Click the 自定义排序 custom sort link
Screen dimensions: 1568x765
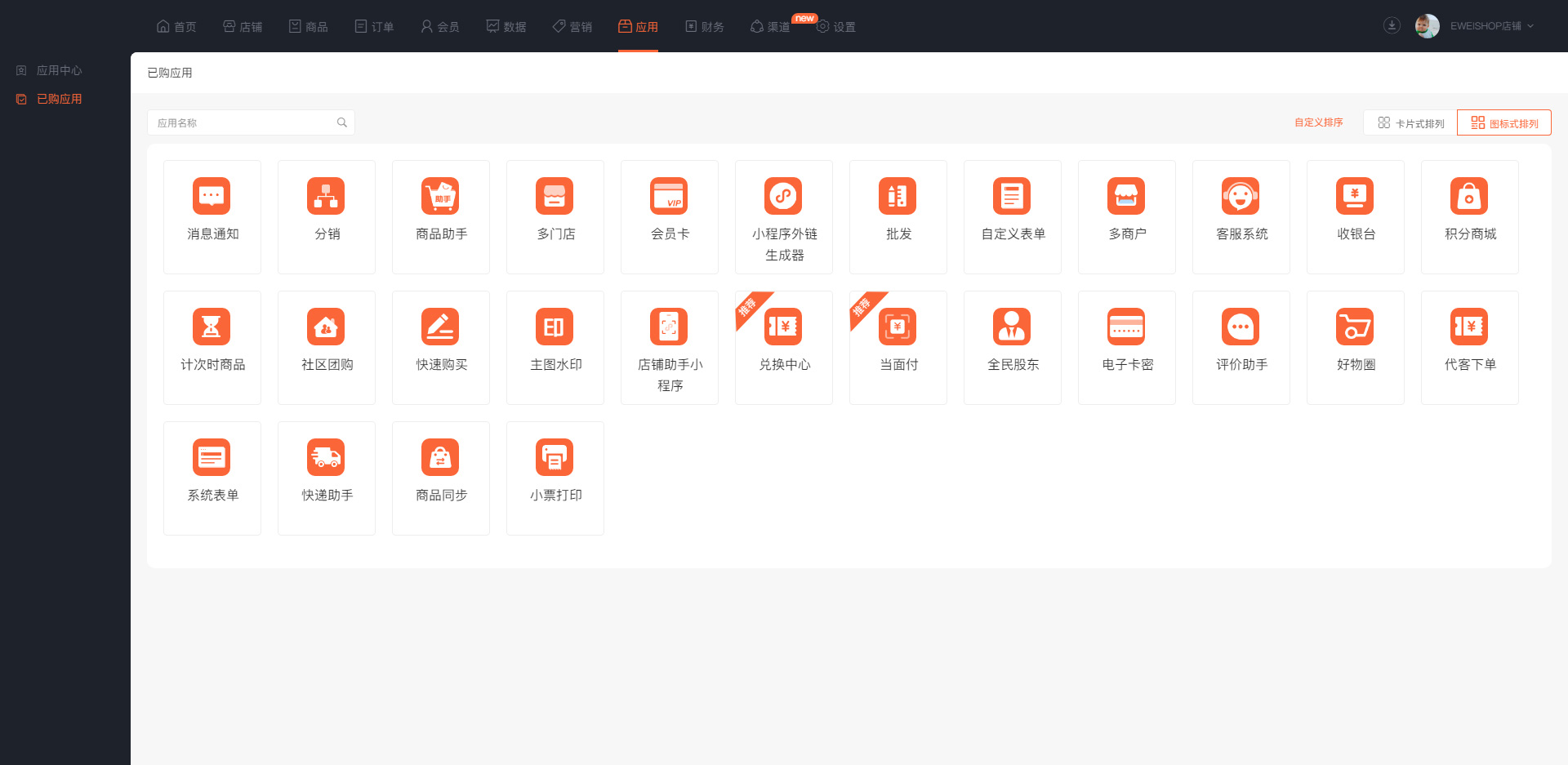(x=1318, y=122)
